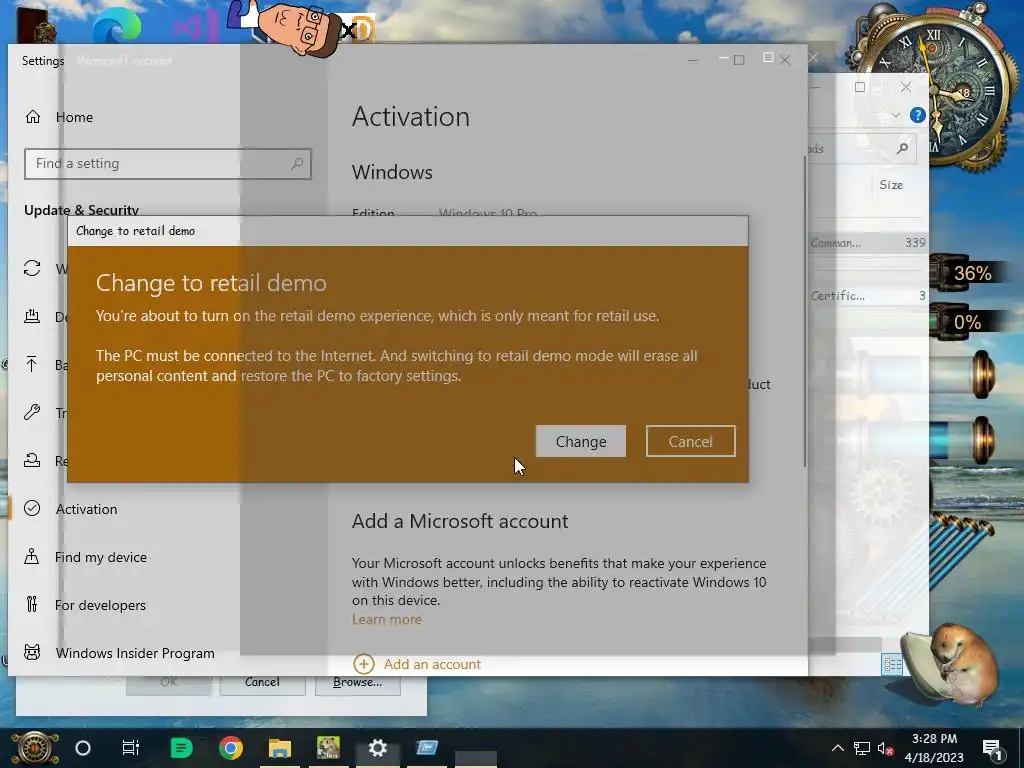Image resolution: width=1024 pixels, height=768 pixels.
Task: Click the Microsoft Edge desktop icon
Action: [117, 26]
